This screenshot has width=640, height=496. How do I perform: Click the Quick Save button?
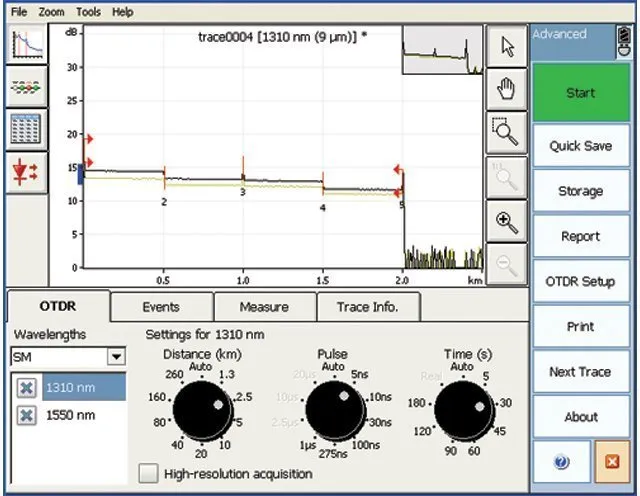point(580,146)
